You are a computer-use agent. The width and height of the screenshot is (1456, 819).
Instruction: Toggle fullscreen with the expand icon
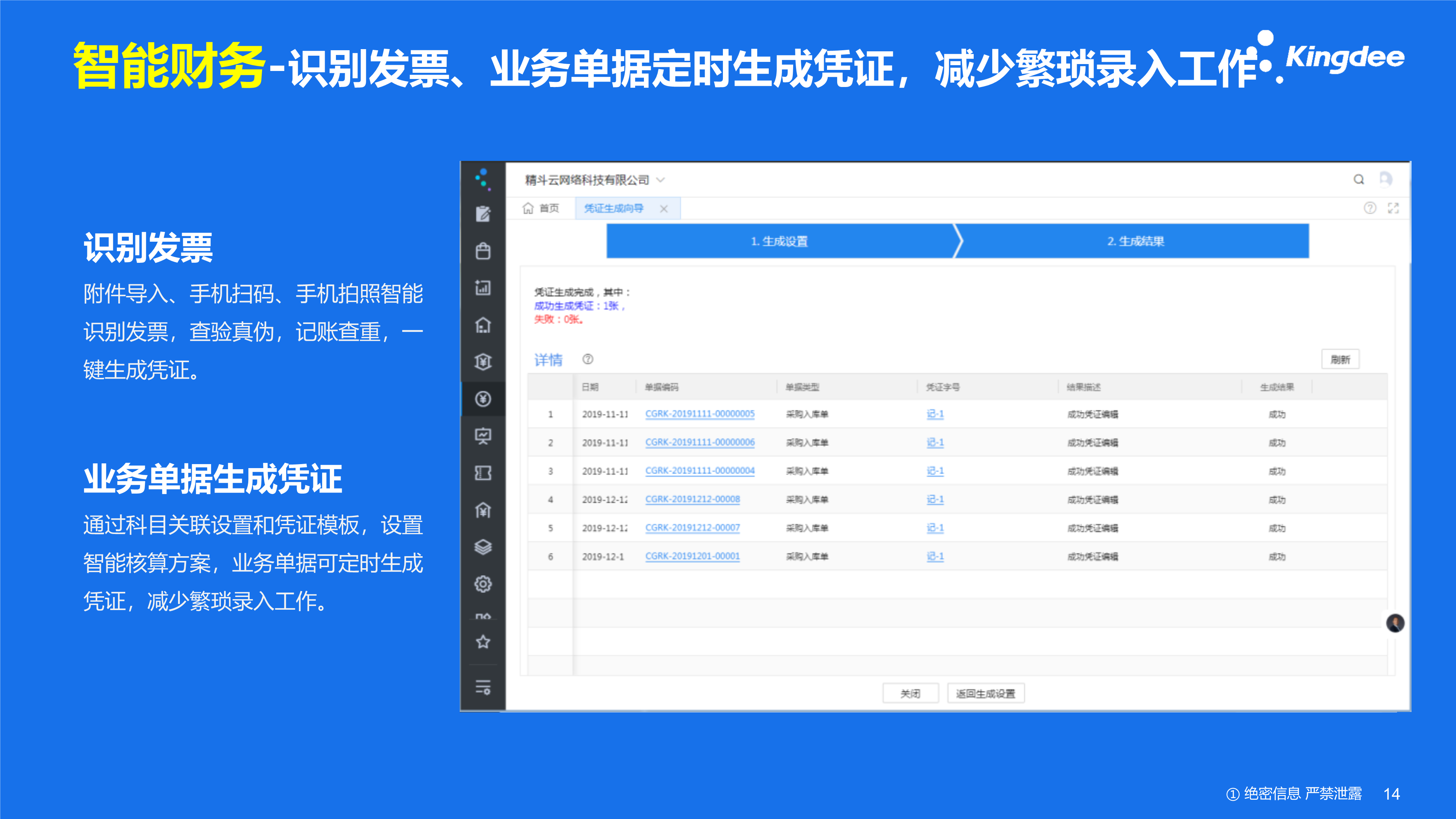pos(1393,208)
